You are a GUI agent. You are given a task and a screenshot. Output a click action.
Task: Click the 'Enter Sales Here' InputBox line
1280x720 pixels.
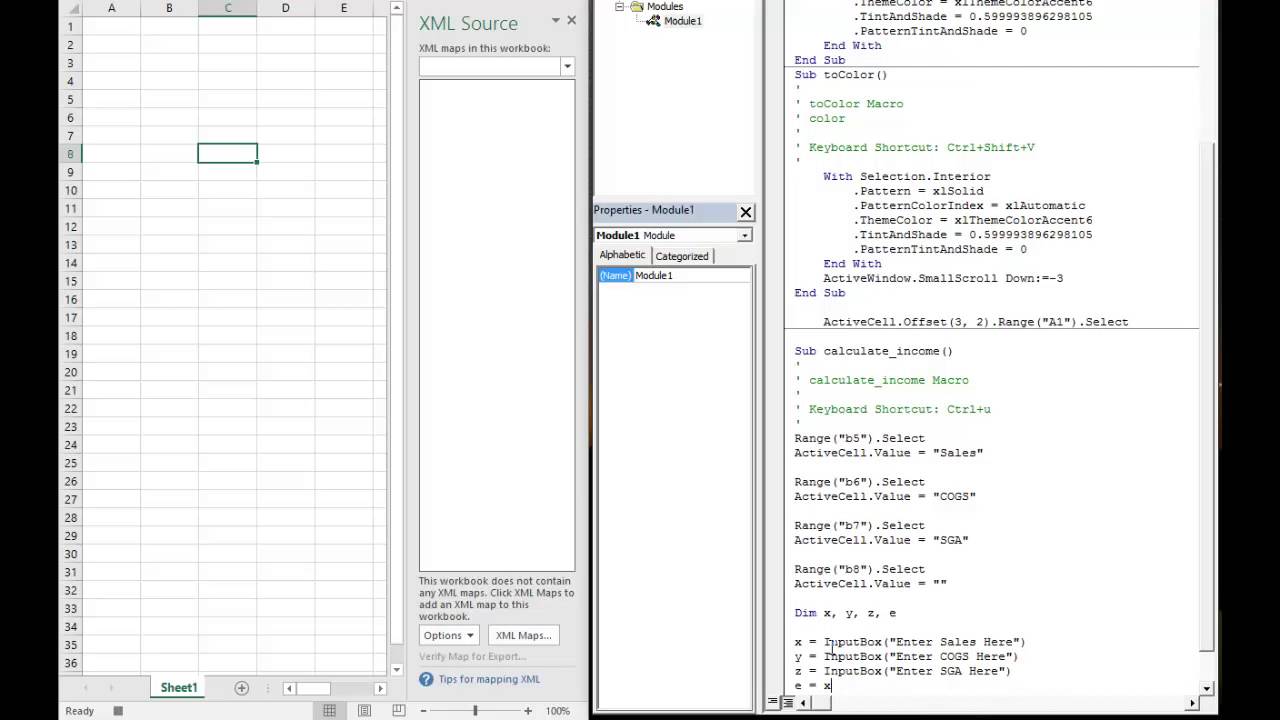point(909,642)
